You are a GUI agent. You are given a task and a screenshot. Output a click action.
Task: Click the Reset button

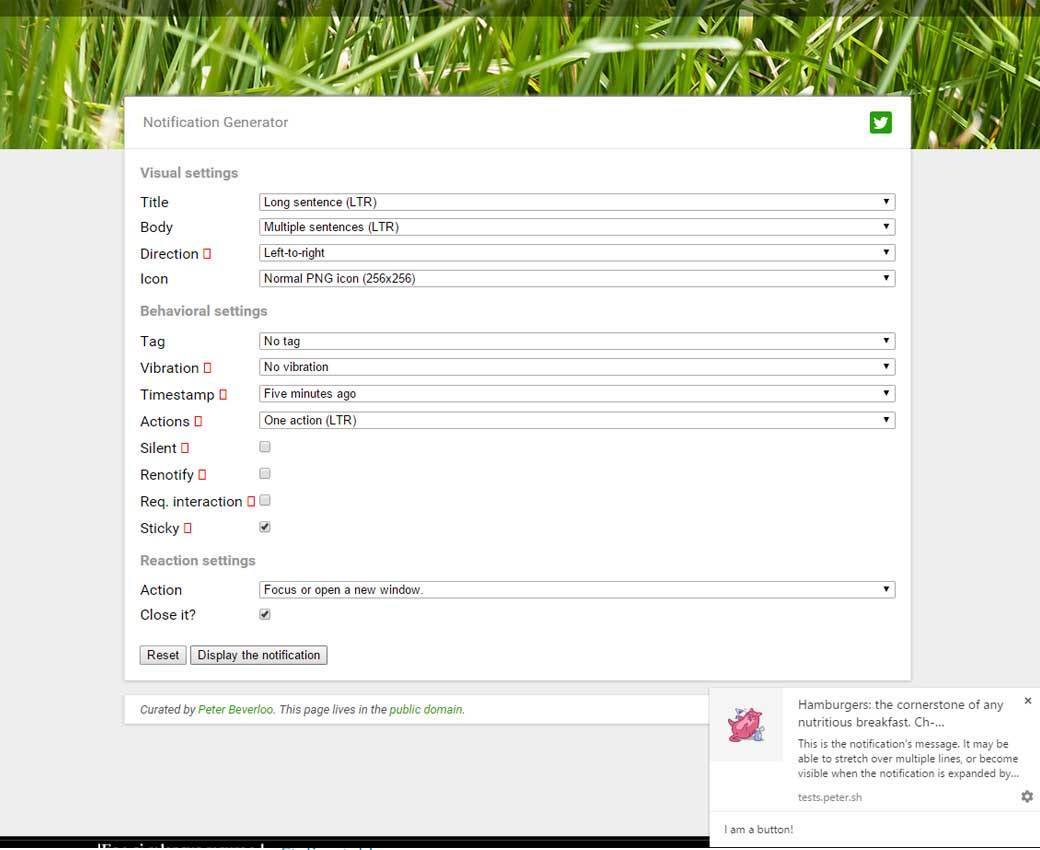163,655
